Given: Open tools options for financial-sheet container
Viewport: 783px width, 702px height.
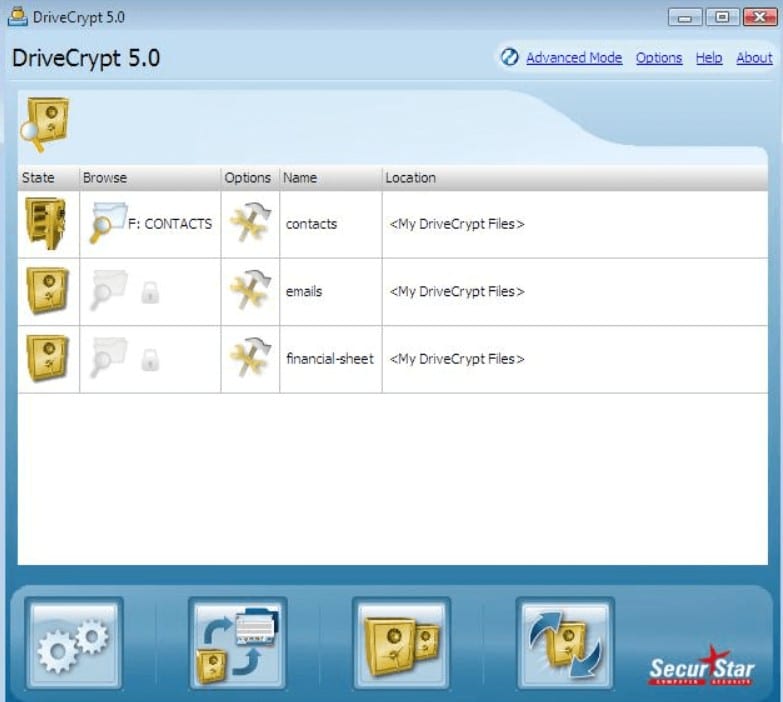Looking at the screenshot, I should (250, 357).
